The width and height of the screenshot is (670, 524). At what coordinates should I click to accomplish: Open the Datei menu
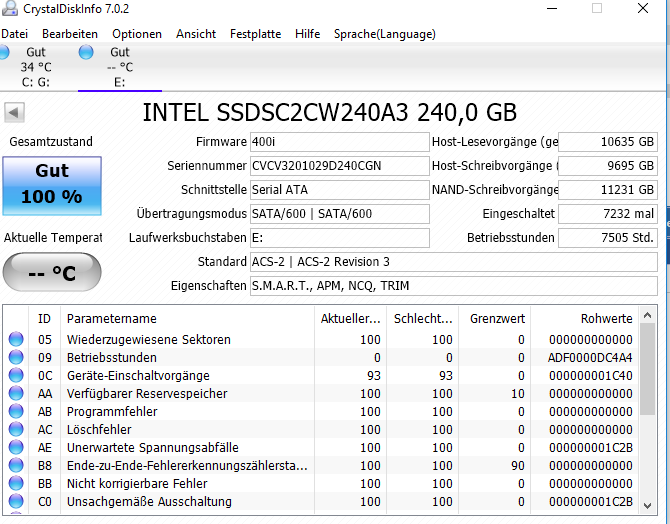[x=14, y=34]
